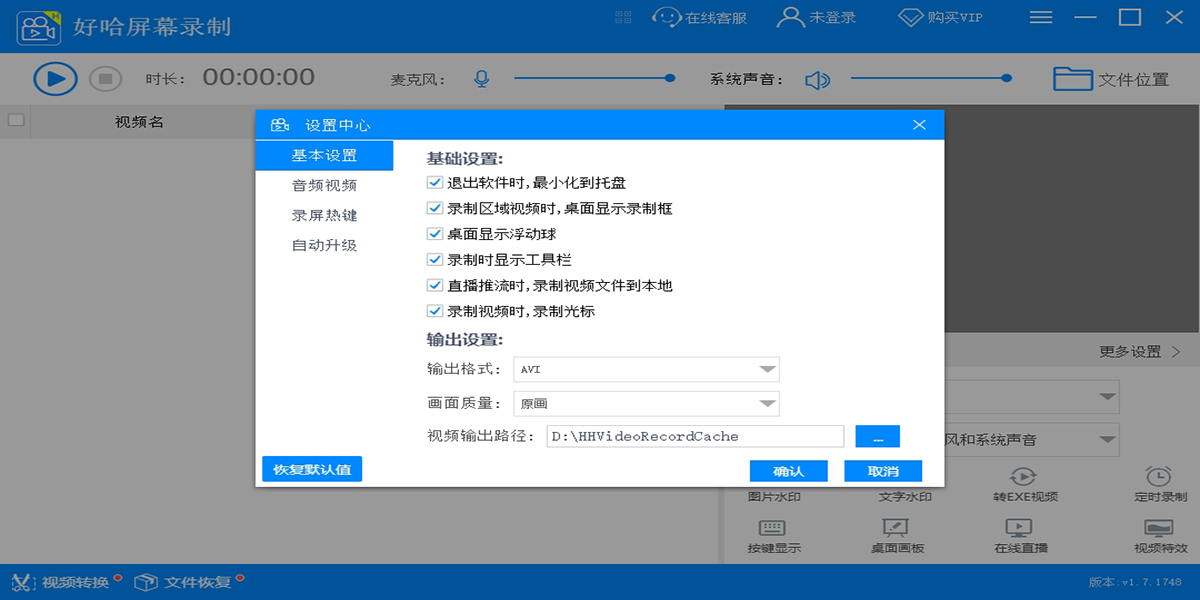Click the browse ... button for output path
Screen dimensions: 1200x600
click(878, 436)
